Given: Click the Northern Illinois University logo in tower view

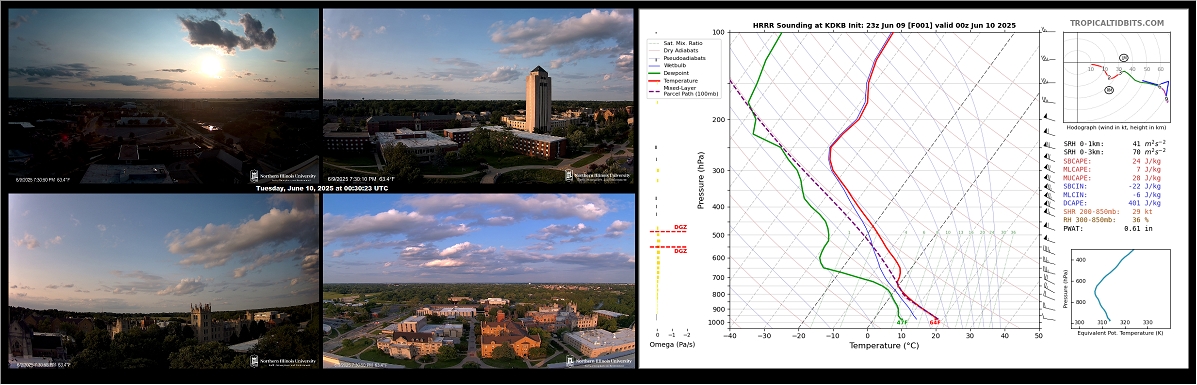Looking at the screenshot, I should pos(598,175).
